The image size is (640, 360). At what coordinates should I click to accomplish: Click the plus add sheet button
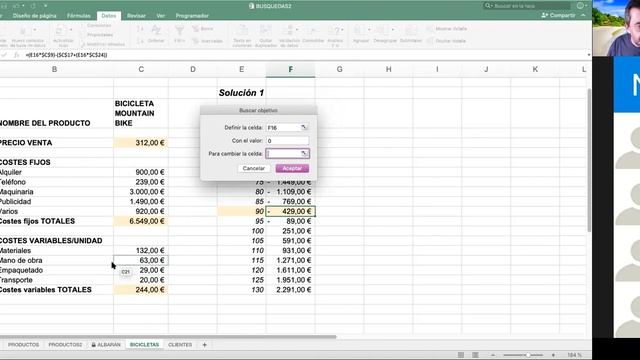point(204,345)
